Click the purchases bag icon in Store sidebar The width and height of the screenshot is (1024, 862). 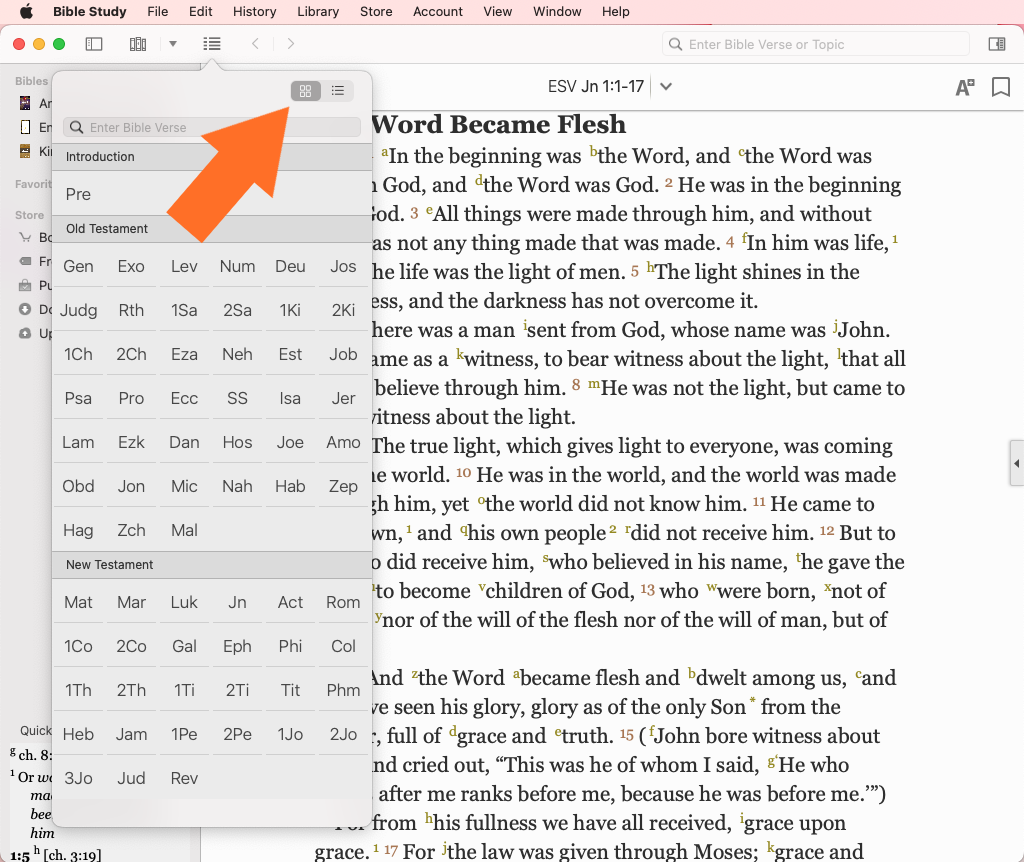[25, 285]
